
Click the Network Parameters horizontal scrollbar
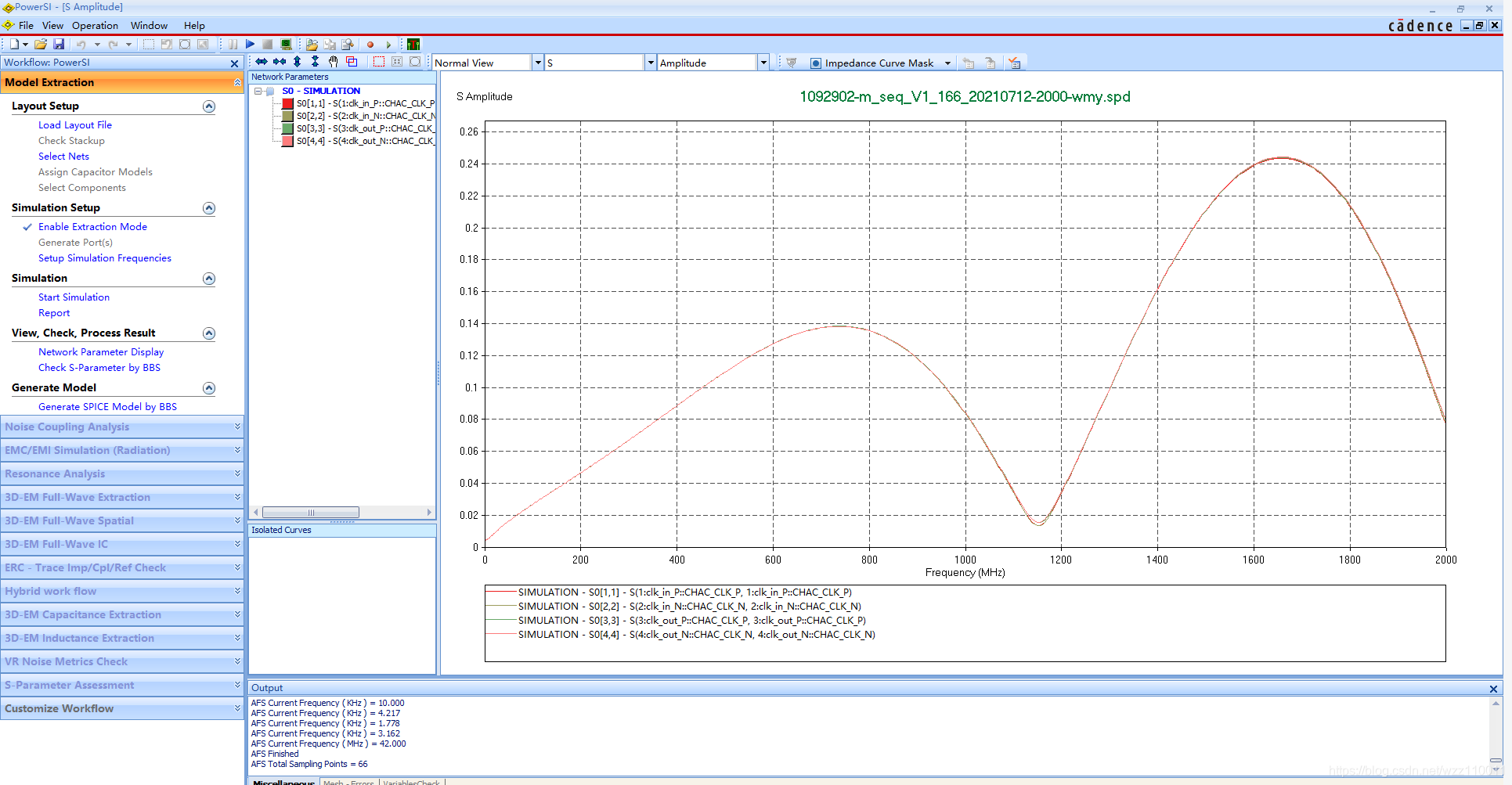(x=311, y=513)
